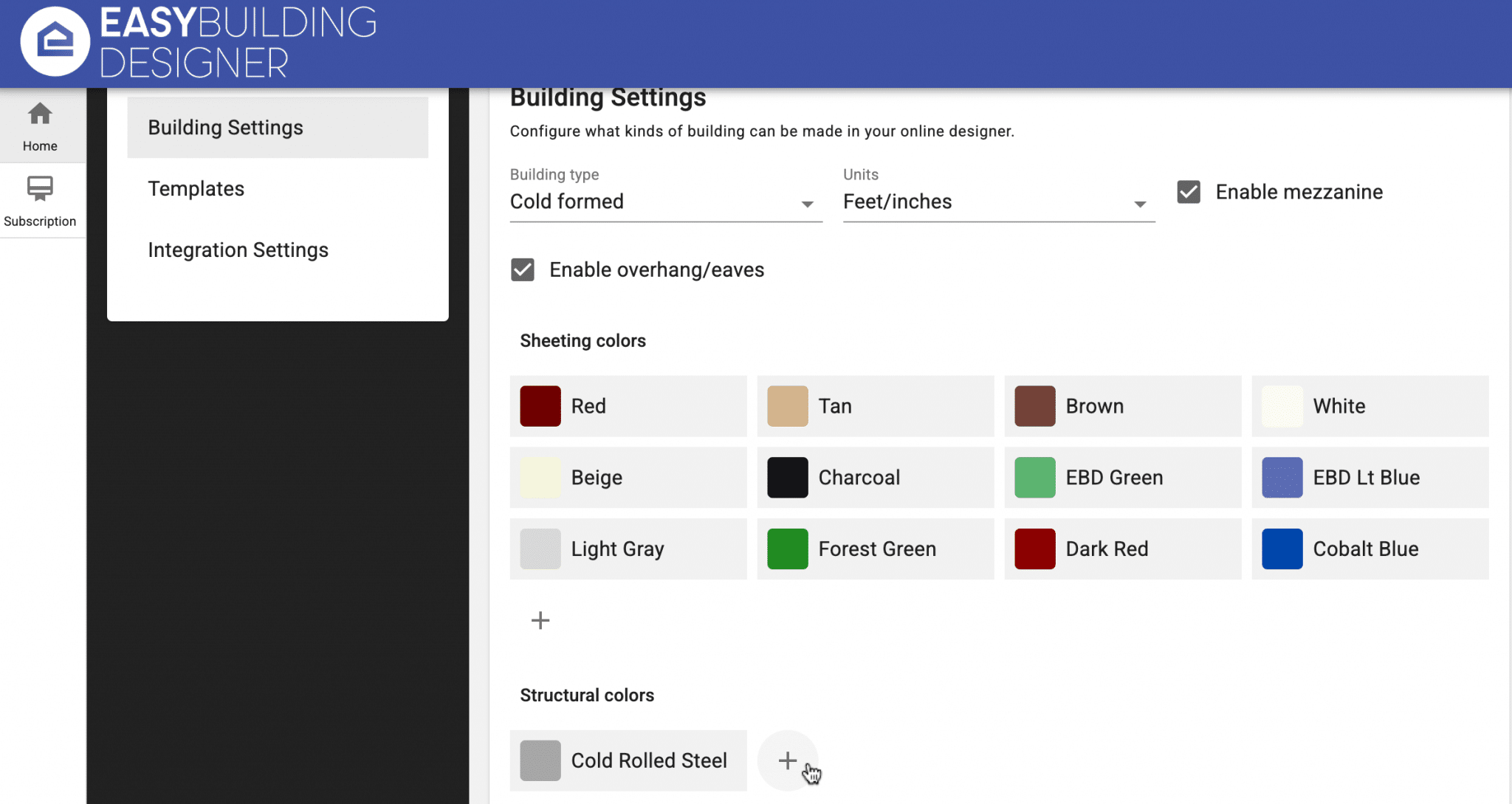This screenshot has height=804, width=1512.
Task: Click the Units dropdown arrow
Action: (1140, 204)
